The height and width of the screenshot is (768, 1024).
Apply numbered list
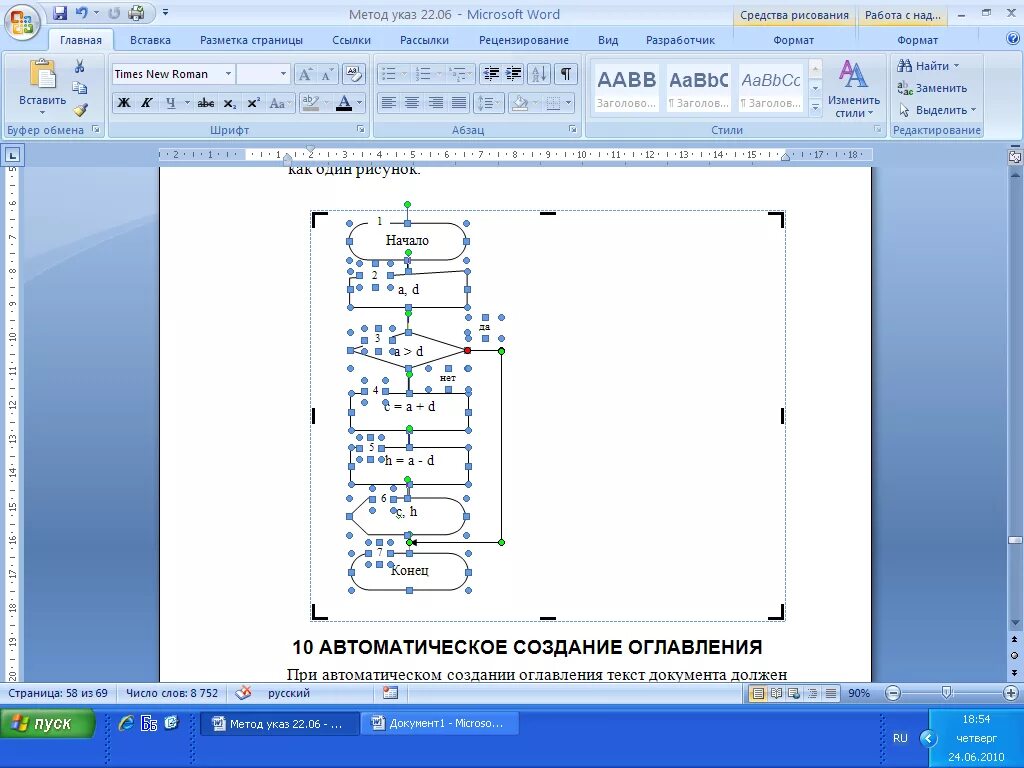(x=423, y=74)
